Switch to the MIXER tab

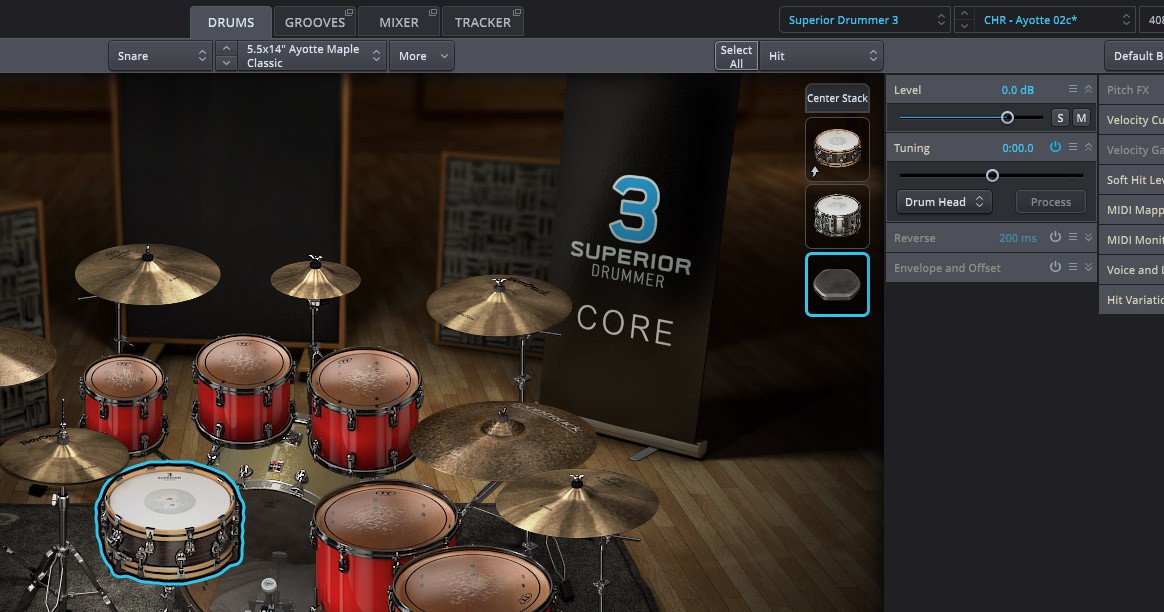tap(399, 22)
